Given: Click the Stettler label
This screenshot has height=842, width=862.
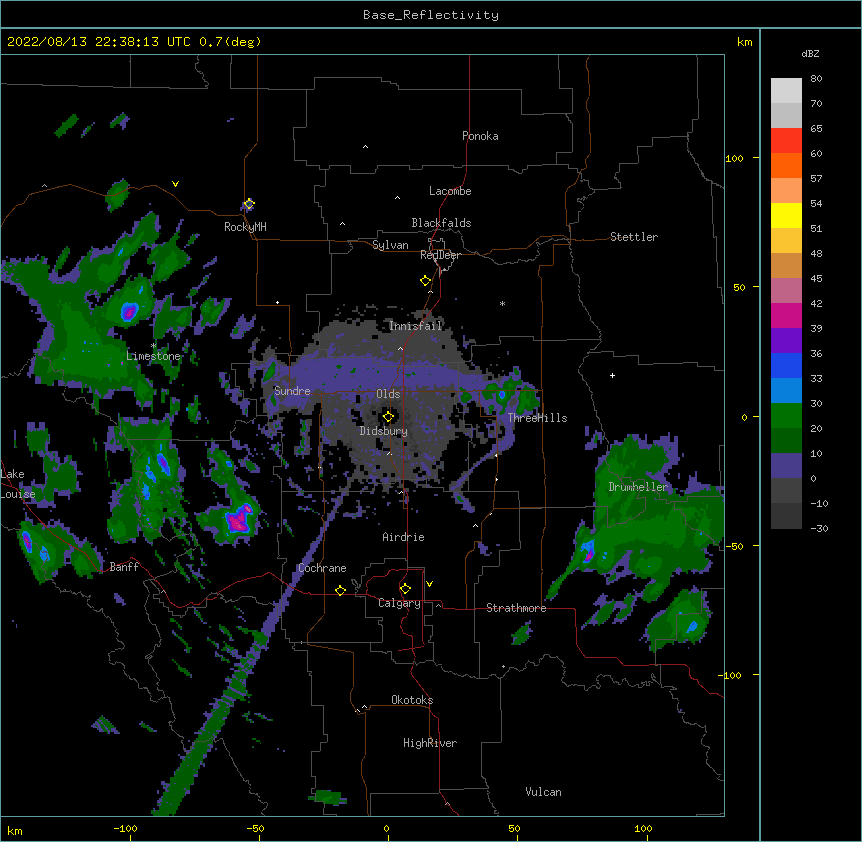Looking at the screenshot, I should pos(634,237).
